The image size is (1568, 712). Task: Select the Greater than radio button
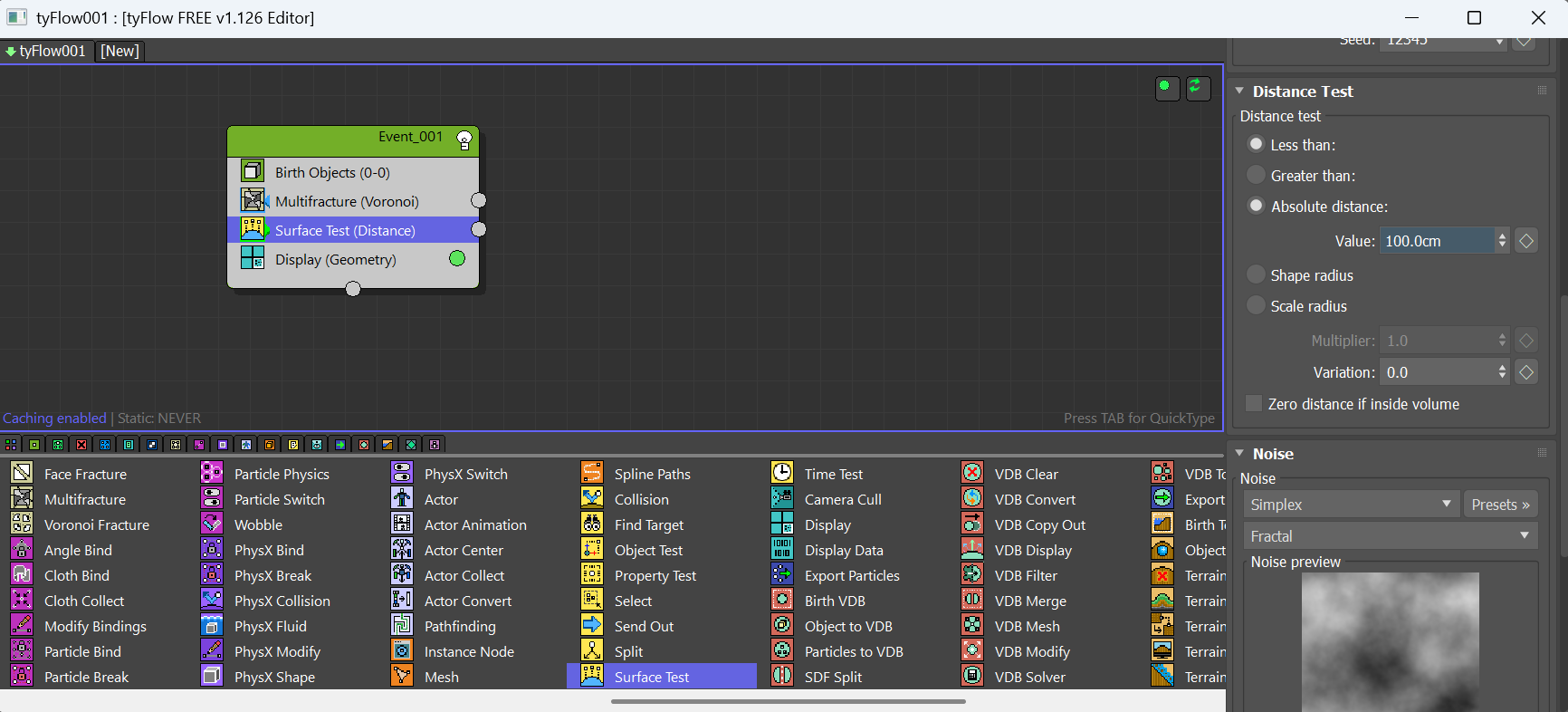coord(1256,175)
